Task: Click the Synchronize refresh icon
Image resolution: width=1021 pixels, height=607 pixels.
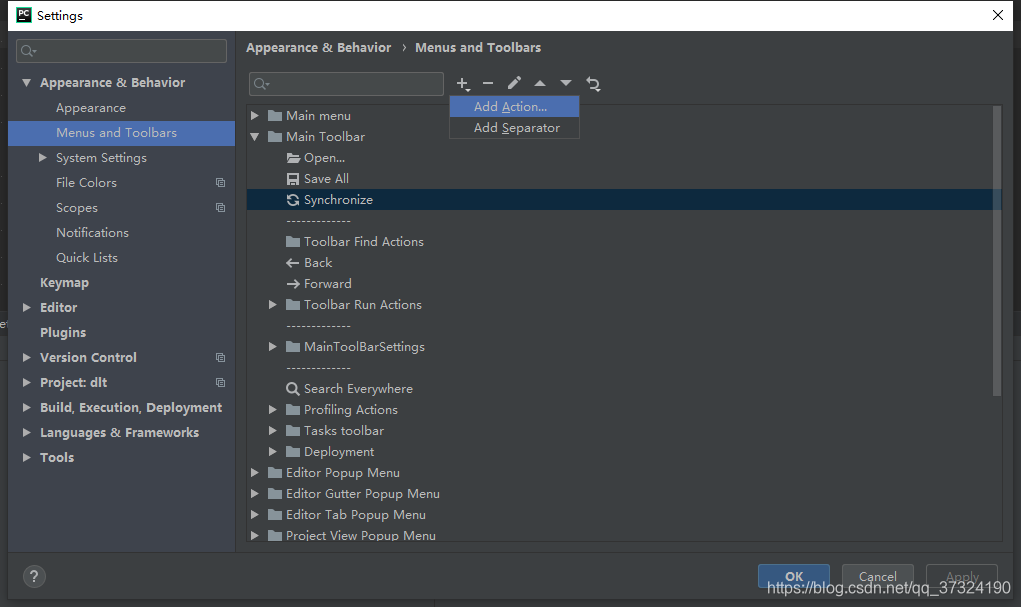Action: 293,200
